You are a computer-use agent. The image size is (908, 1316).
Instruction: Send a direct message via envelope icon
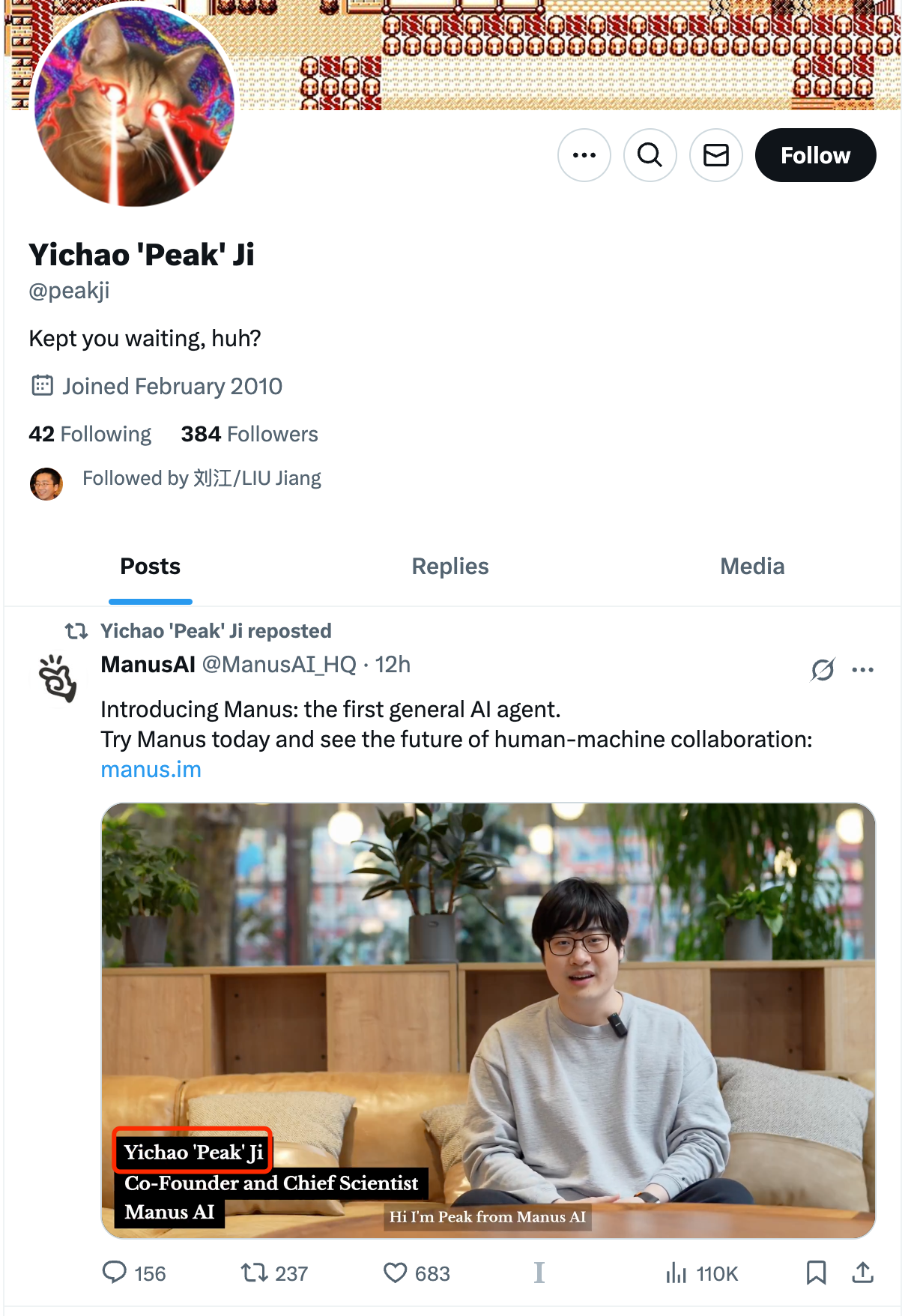(715, 155)
